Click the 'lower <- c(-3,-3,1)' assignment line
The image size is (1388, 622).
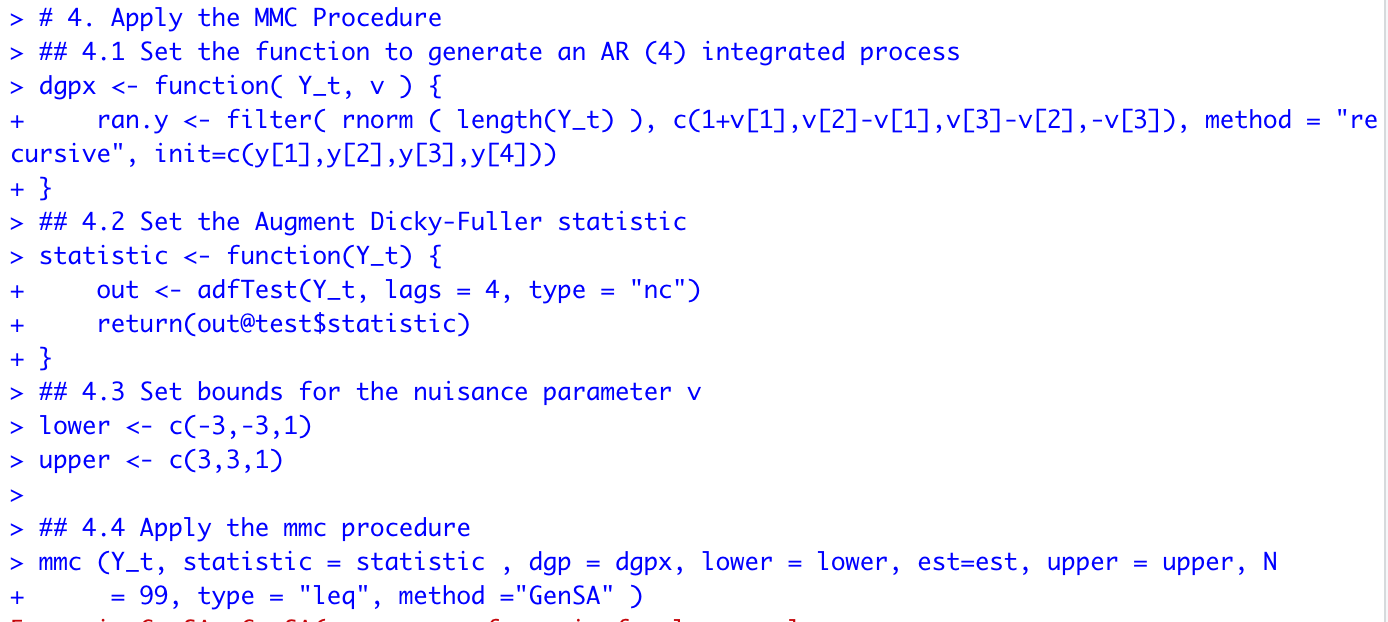pyautogui.click(x=175, y=426)
